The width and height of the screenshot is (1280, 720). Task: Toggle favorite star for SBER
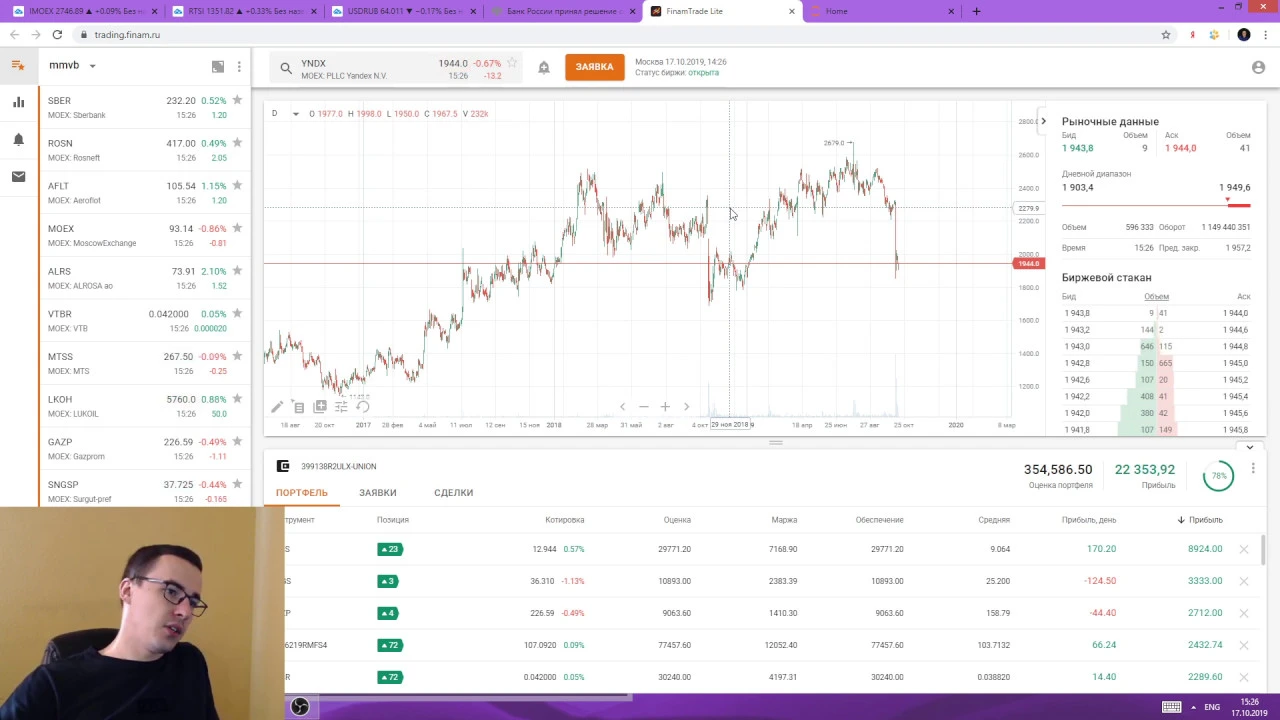(237, 100)
